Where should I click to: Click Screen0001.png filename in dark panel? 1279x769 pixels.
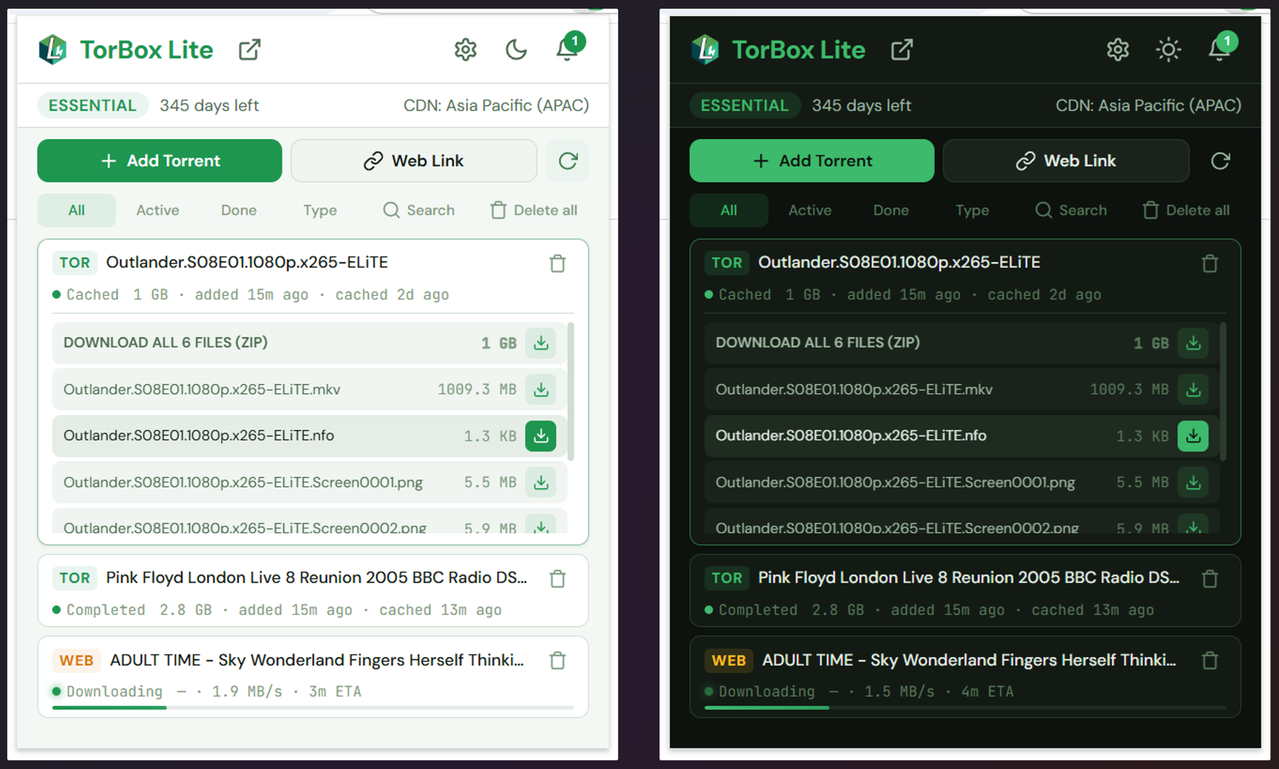pyautogui.click(x=895, y=482)
